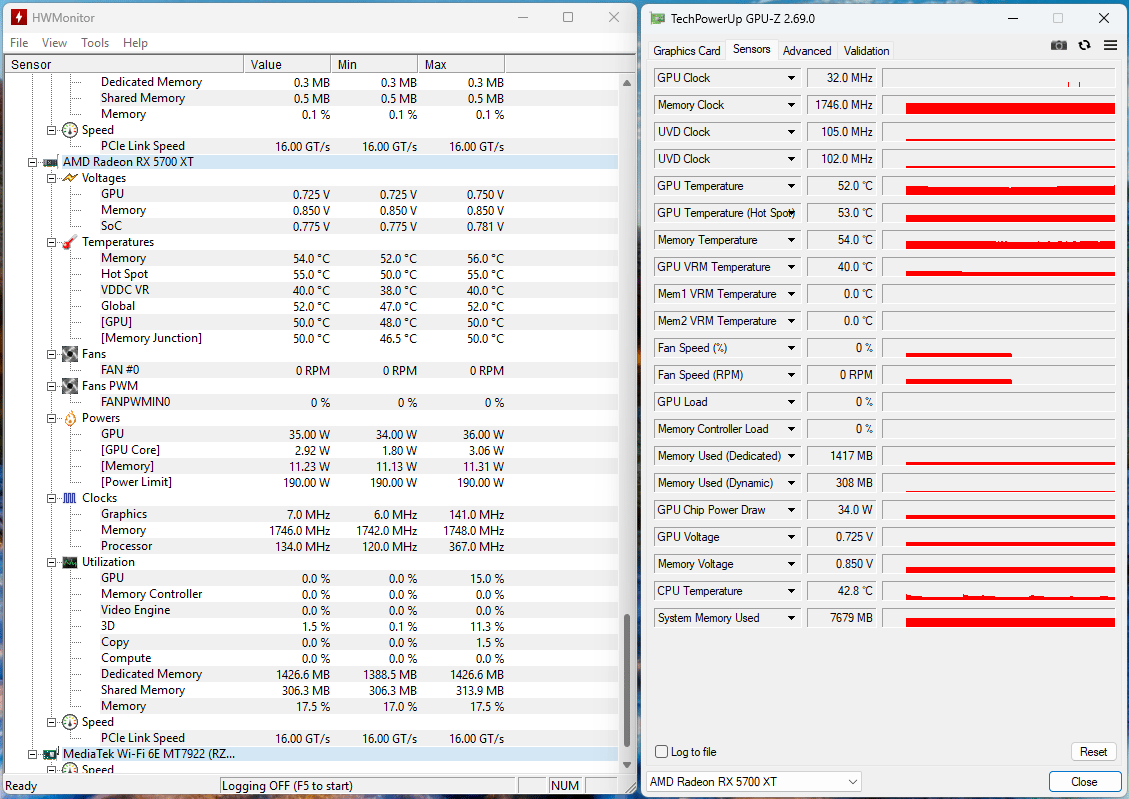Select the Hot Spot temperature row
Image resolution: width=1129 pixels, height=799 pixels.
[310, 274]
